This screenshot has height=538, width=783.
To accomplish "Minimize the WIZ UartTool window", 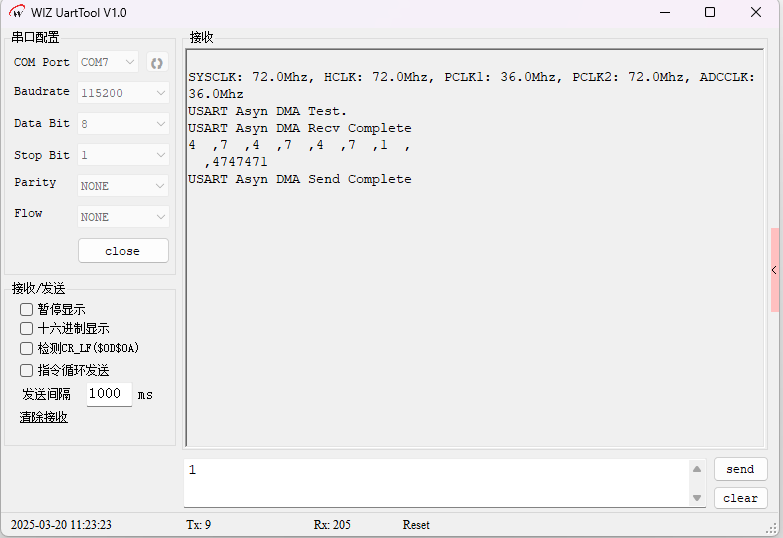I will (663, 12).
